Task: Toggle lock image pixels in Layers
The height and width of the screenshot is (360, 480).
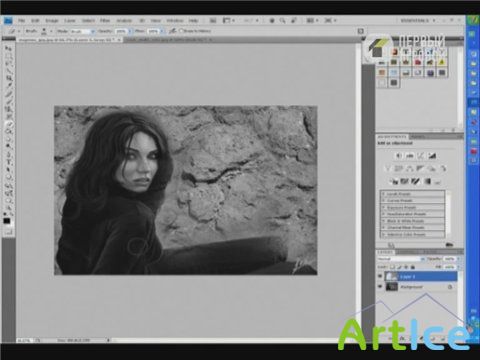Action: tap(399, 267)
